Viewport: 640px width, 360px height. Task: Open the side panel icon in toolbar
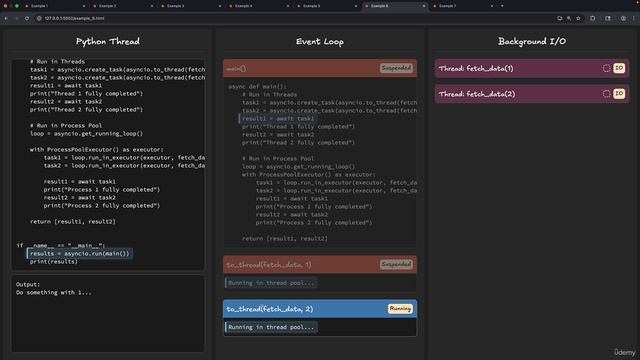608,18
